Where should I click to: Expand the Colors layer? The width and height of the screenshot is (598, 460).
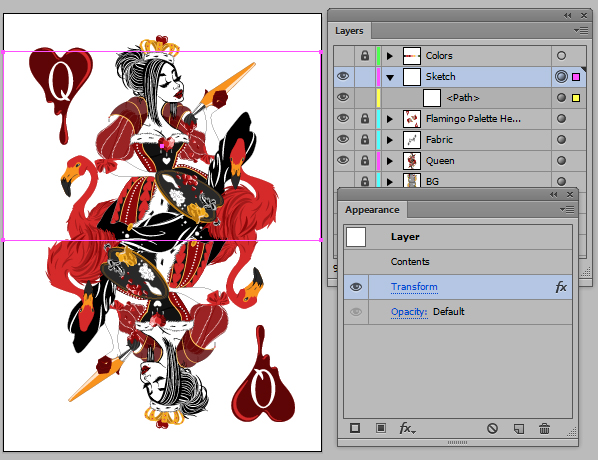pyautogui.click(x=389, y=56)
